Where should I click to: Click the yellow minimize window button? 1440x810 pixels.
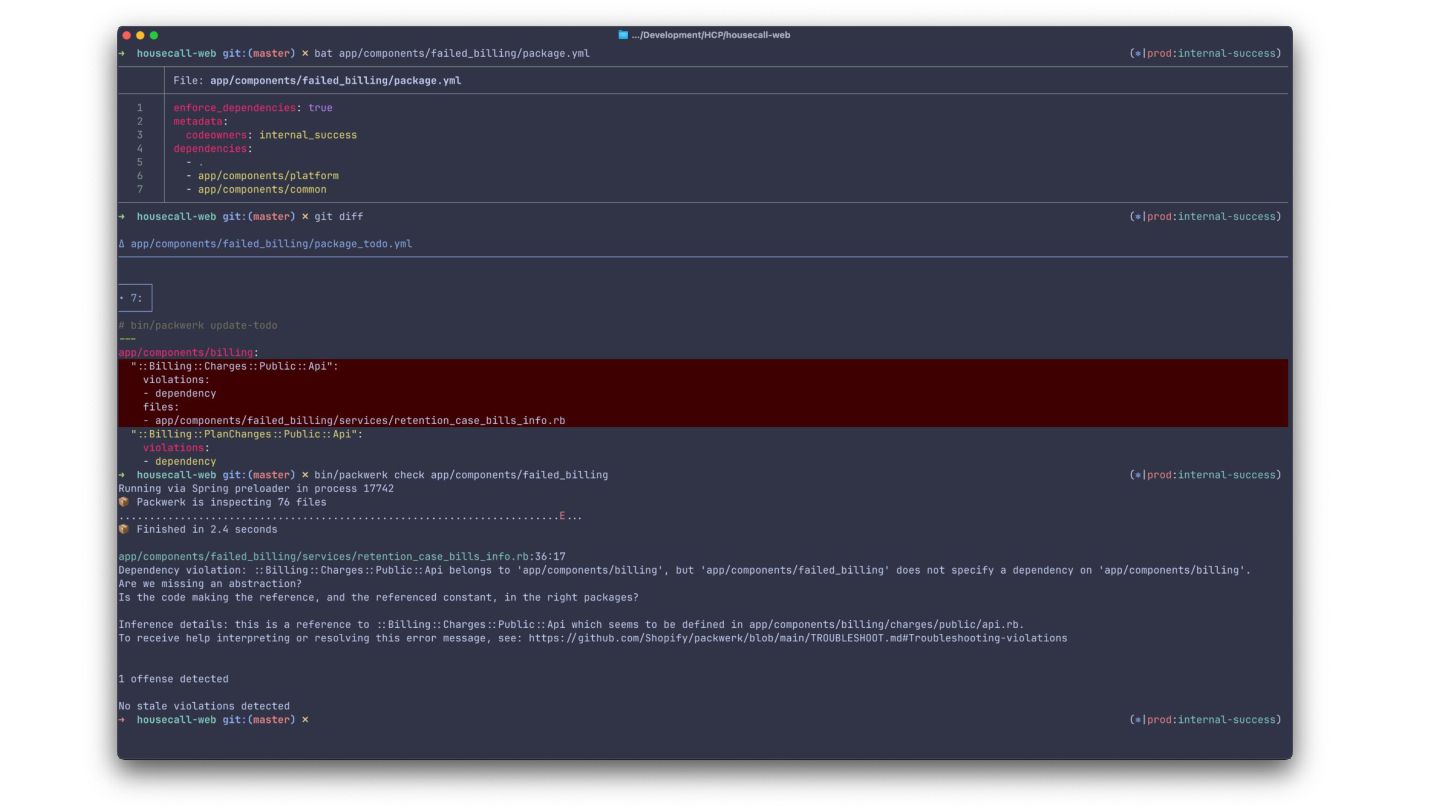tap(140, 35)
